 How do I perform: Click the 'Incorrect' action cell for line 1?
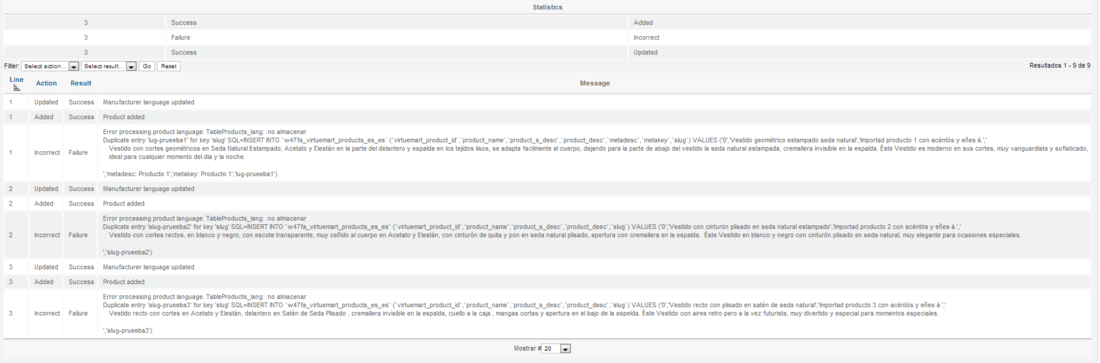coord(46,152)
